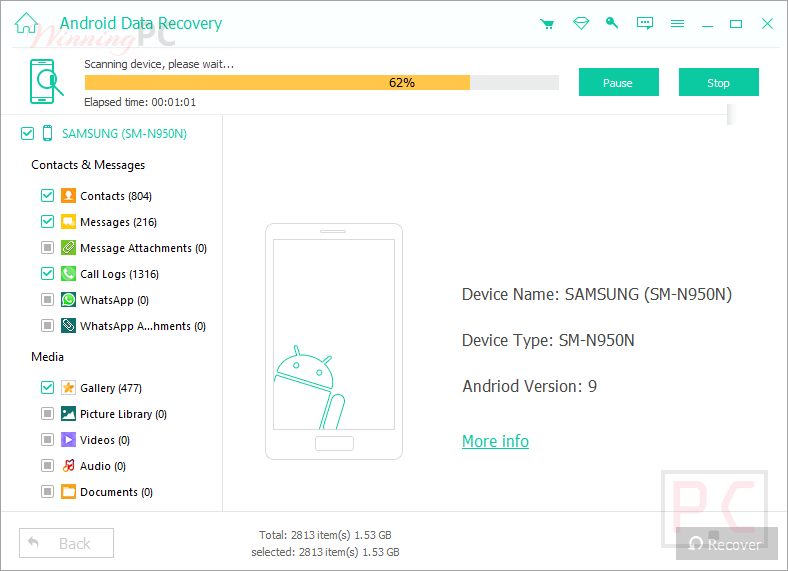Click the Total 2813 item(s) text
788x571 pixels.
click(325, 535)
